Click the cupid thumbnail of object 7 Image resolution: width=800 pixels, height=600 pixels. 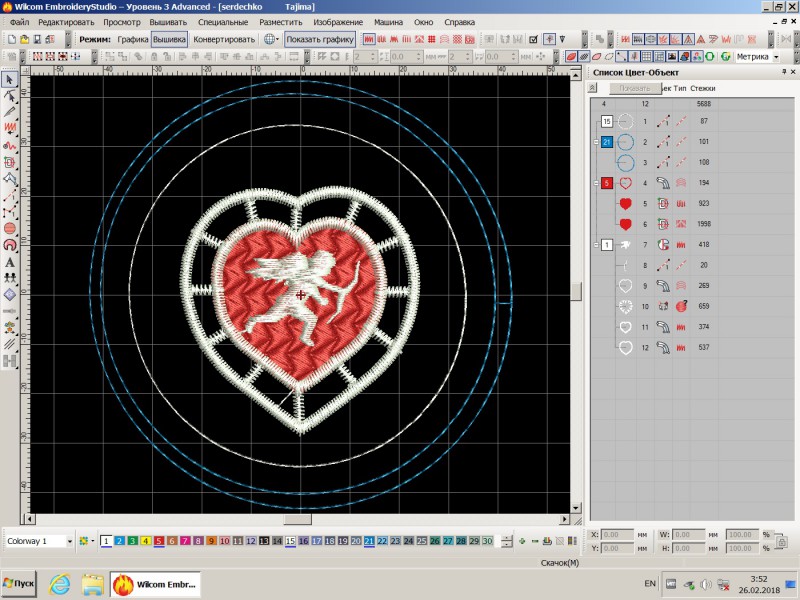pyautogui.click(x=626, y=245)
